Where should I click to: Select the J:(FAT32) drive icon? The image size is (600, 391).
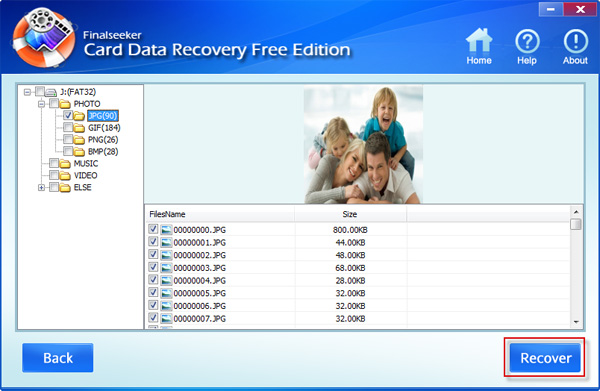51,92
